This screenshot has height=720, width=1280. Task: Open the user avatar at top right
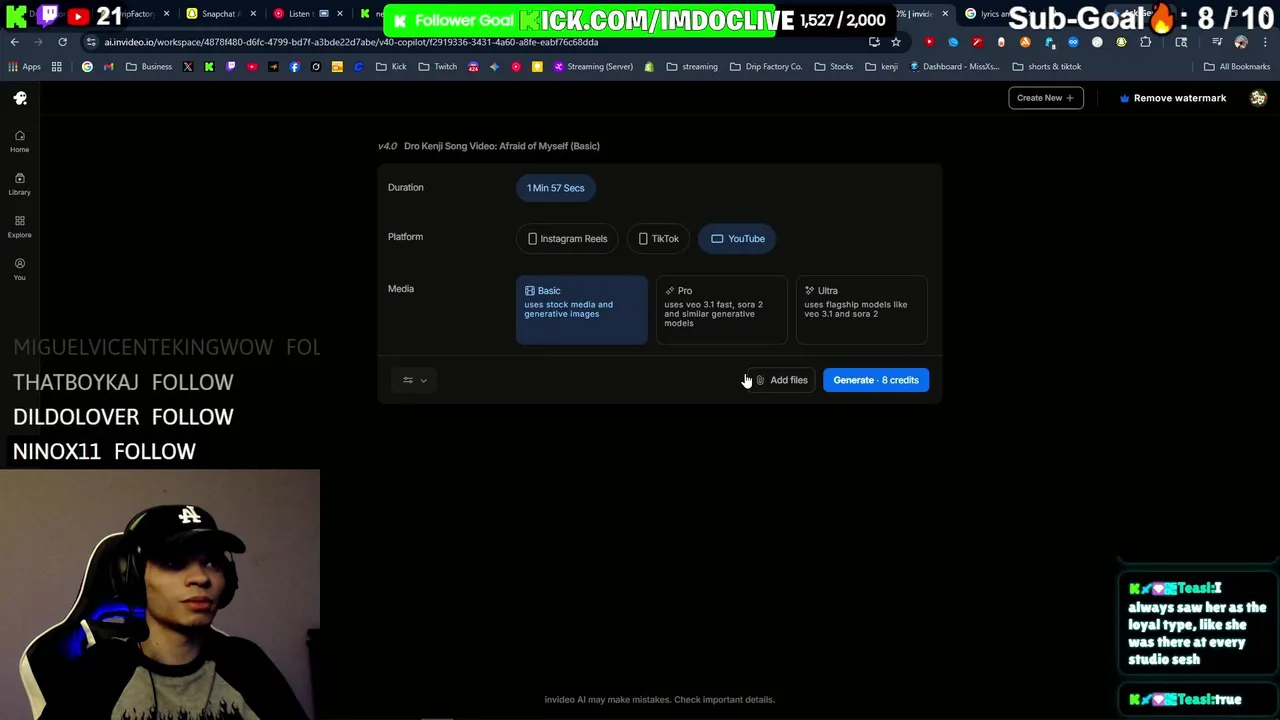pyautogui.click(x=1258, y=98)
